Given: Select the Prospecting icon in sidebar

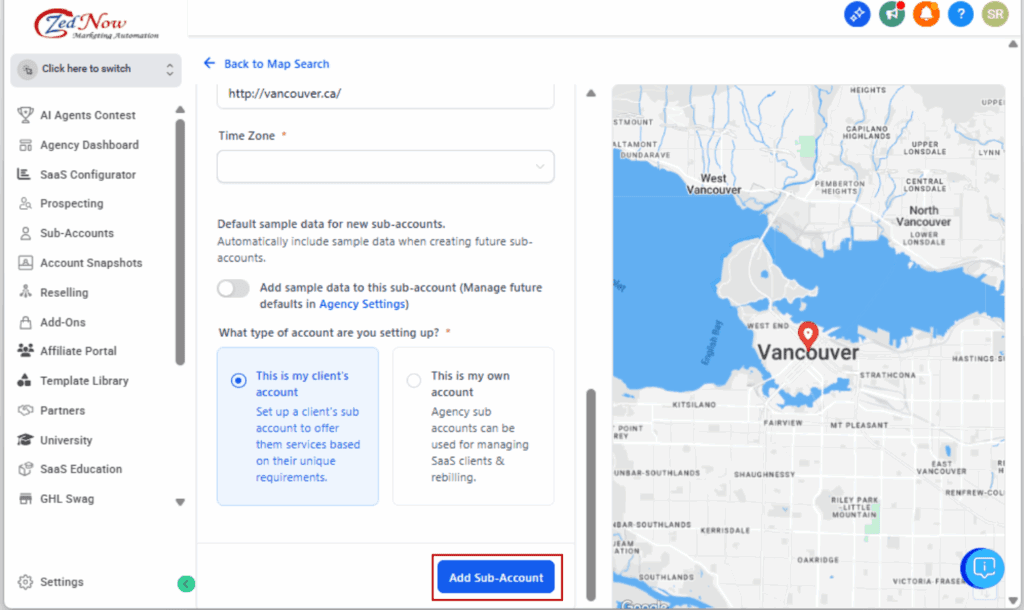Looking at the screenshot, I should pos(25,203).
